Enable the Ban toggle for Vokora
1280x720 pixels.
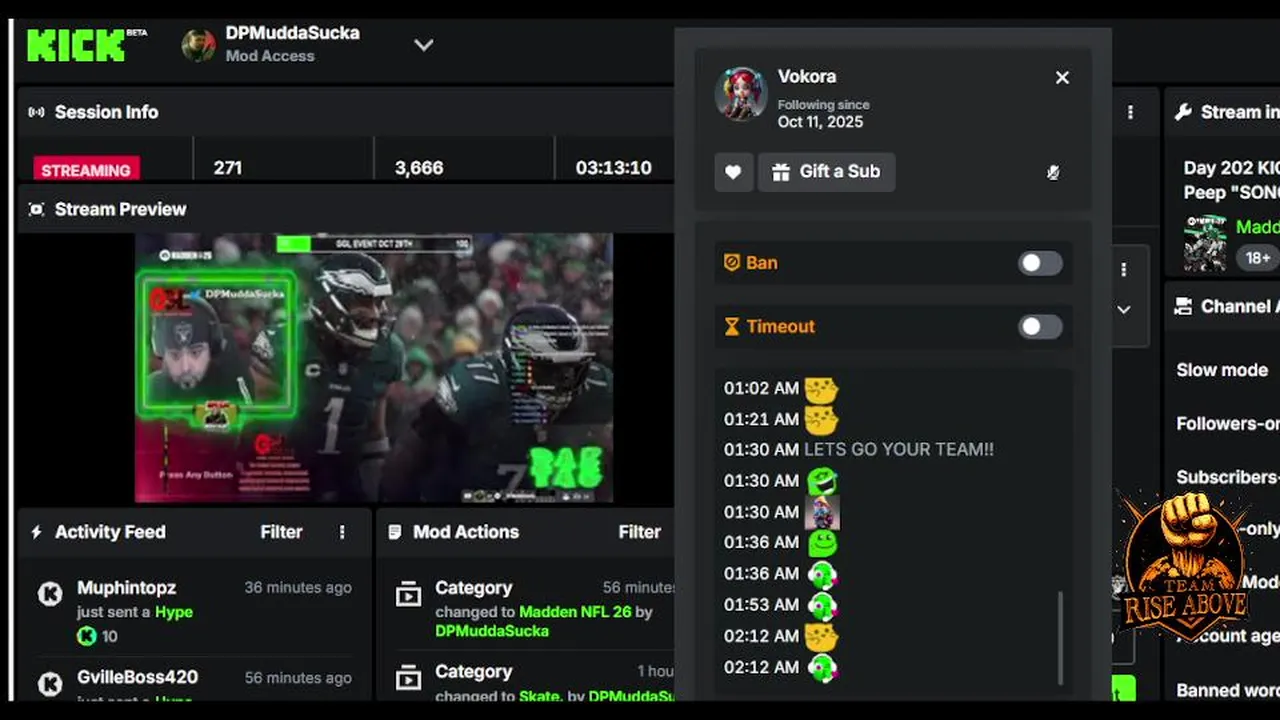click(x=1040, y=263)
